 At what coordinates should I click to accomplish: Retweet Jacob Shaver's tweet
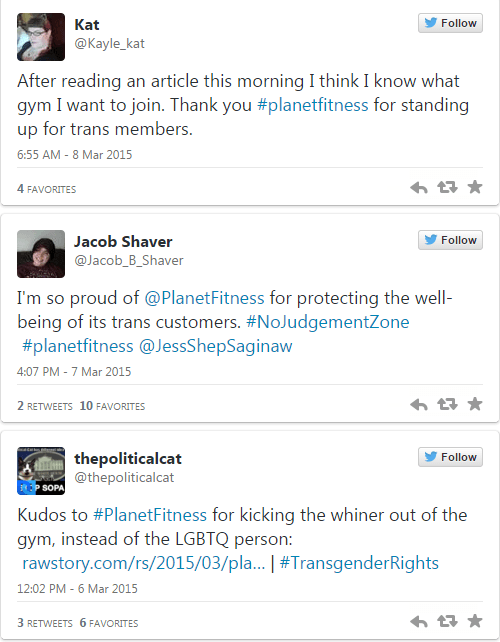[x=447, y=405]
